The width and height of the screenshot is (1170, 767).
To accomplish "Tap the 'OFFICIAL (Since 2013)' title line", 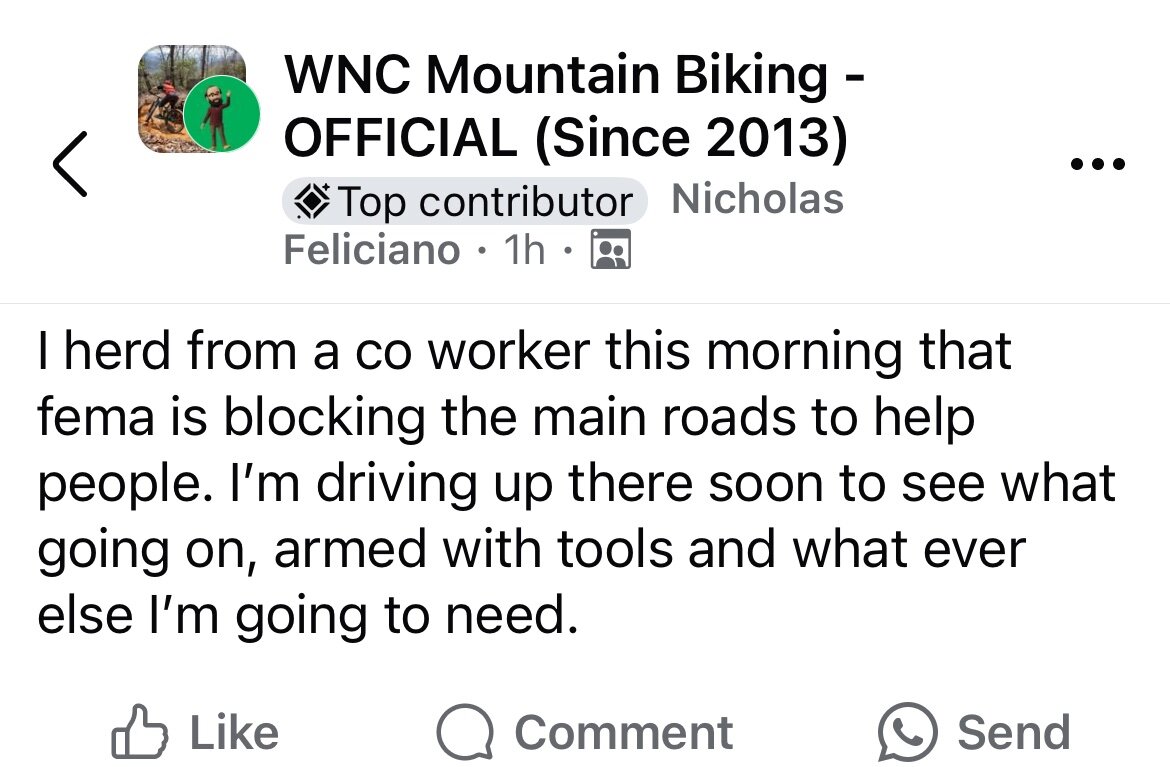I will (565, 137).
